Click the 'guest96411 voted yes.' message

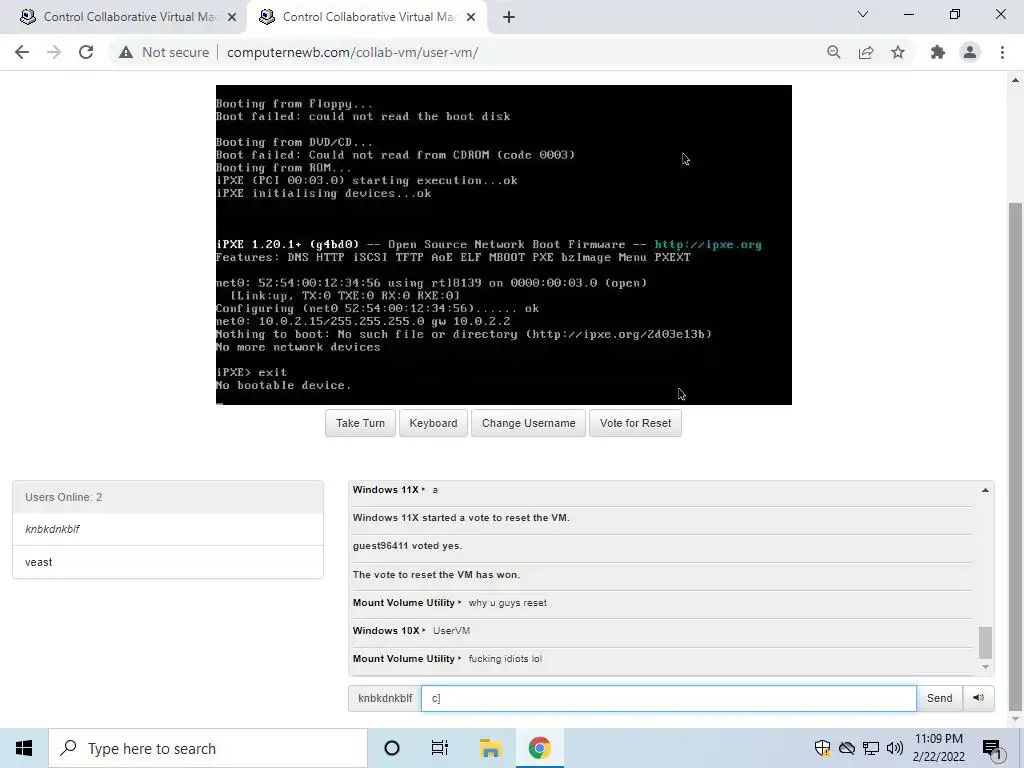coord(407,546)
